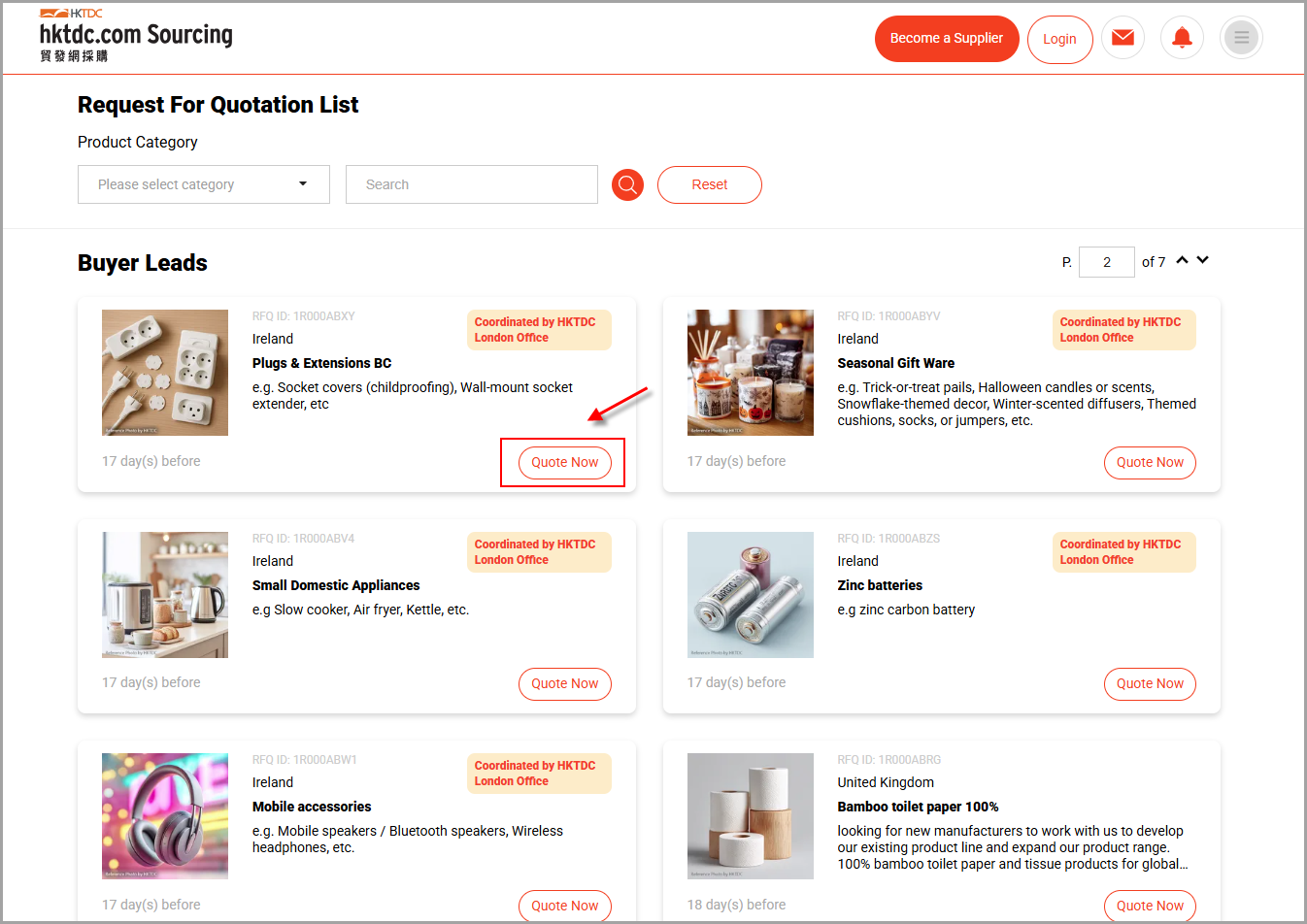
Task: Open the toilet paper rolls thumbnail
Action: [751, 816]
